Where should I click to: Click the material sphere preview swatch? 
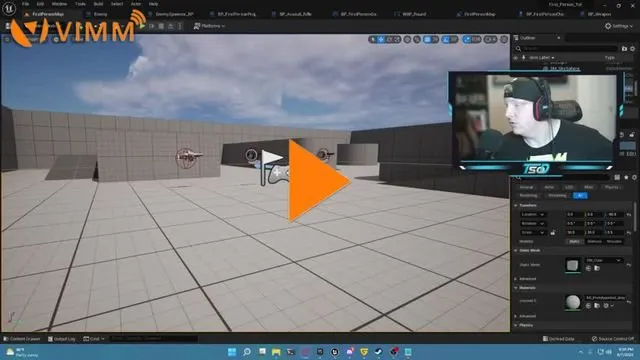click(x=572, y=302)
